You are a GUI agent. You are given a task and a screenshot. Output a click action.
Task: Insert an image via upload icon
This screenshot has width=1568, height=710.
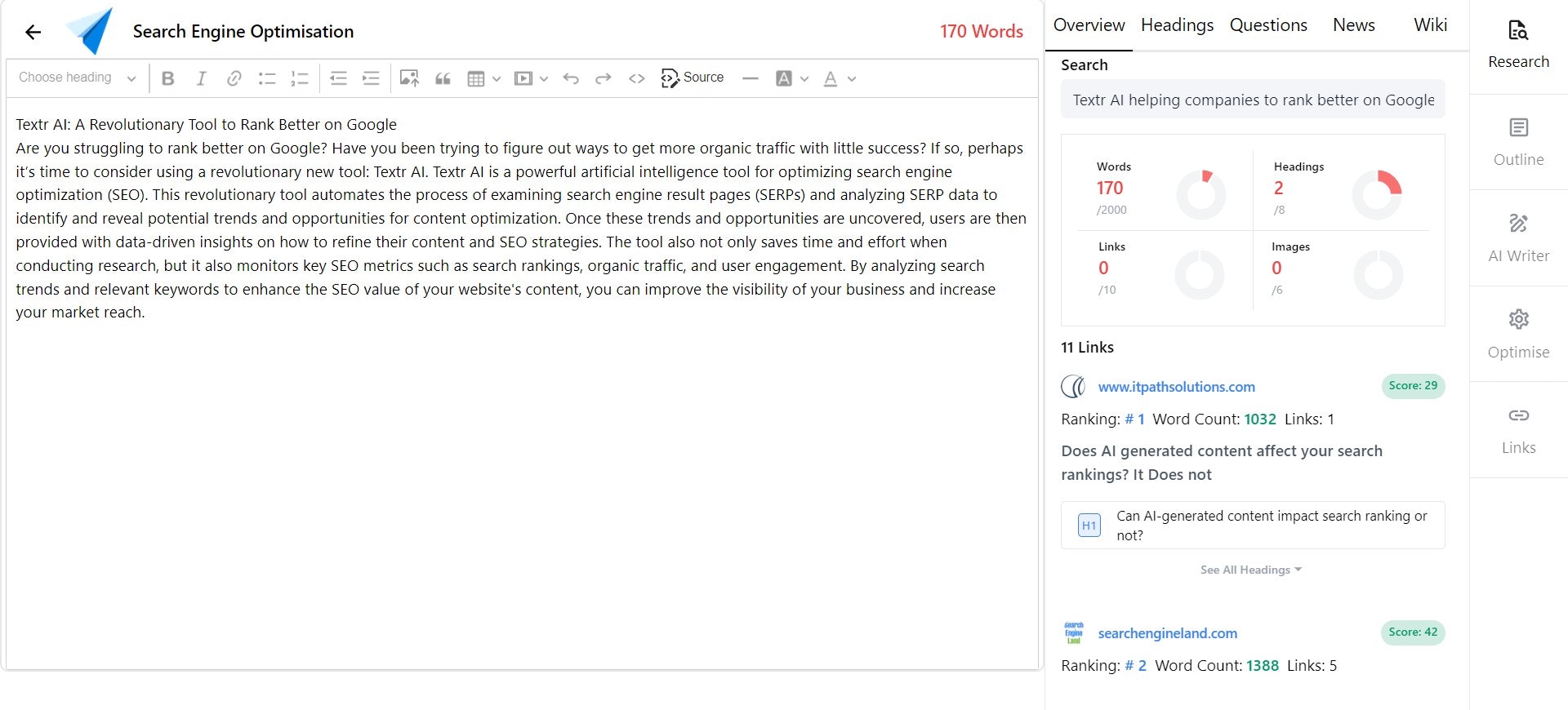point(409,78)
